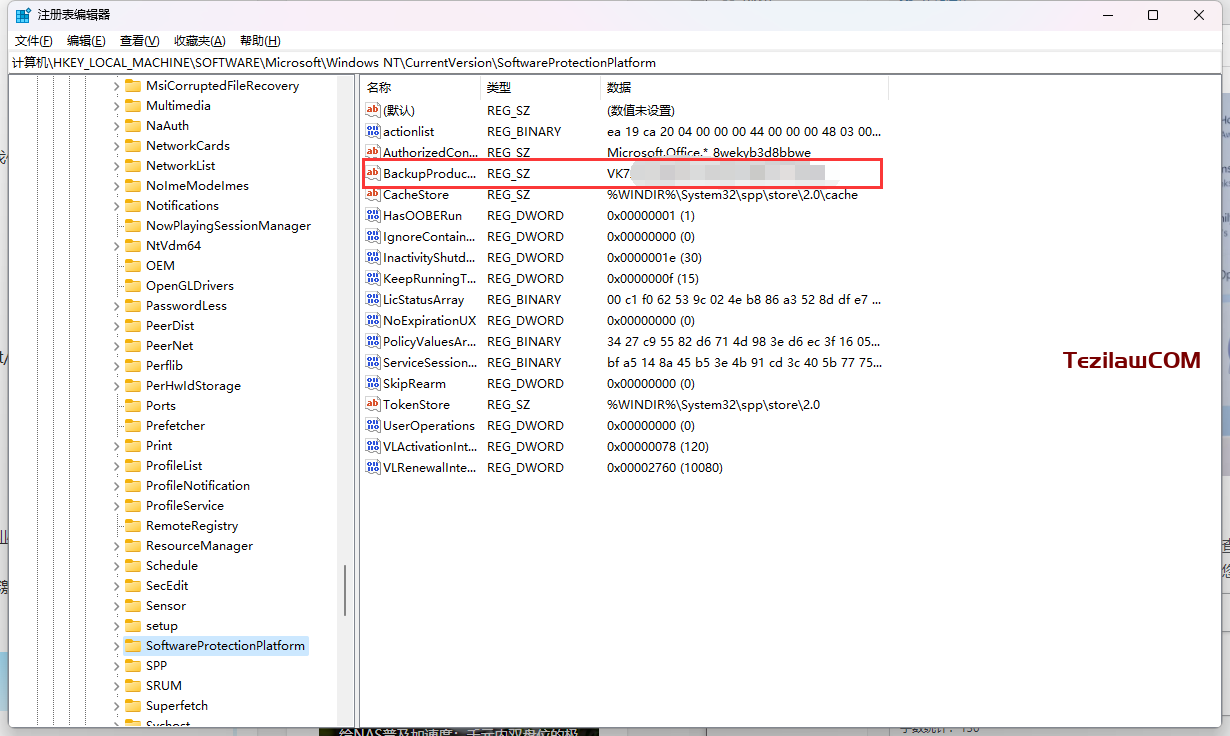This screenshot has width=1230, height=736.
Task: Select the NoImeModeImes key
Action: pyautogui.click(x=197, y=185)
